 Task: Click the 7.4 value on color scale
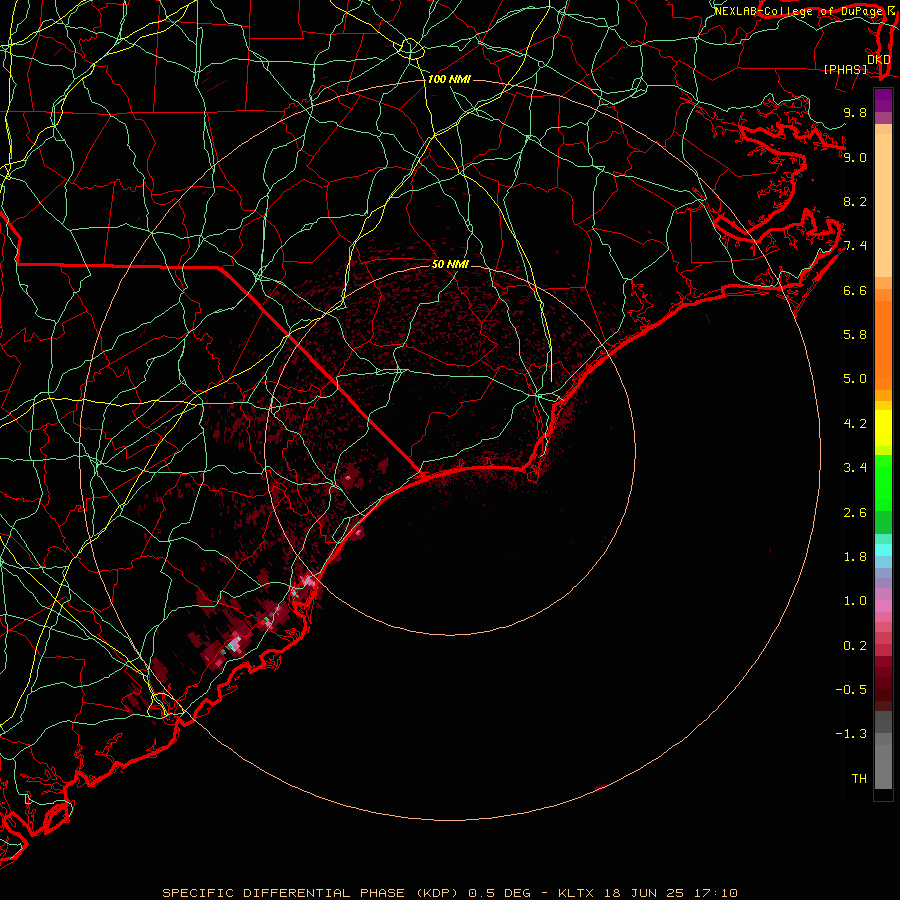click(855, 246)
